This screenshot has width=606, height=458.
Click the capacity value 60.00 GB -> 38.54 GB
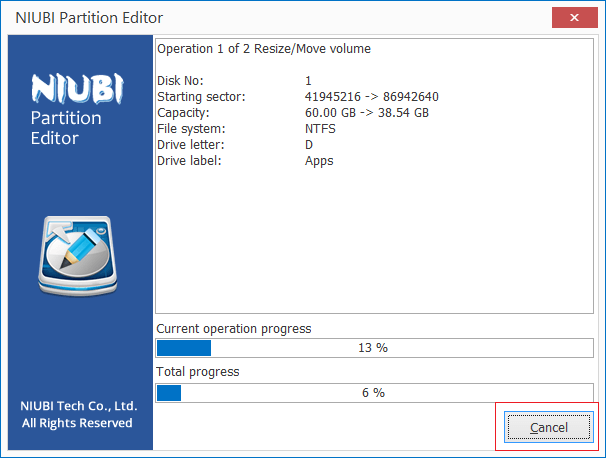[x=367, y=112]
